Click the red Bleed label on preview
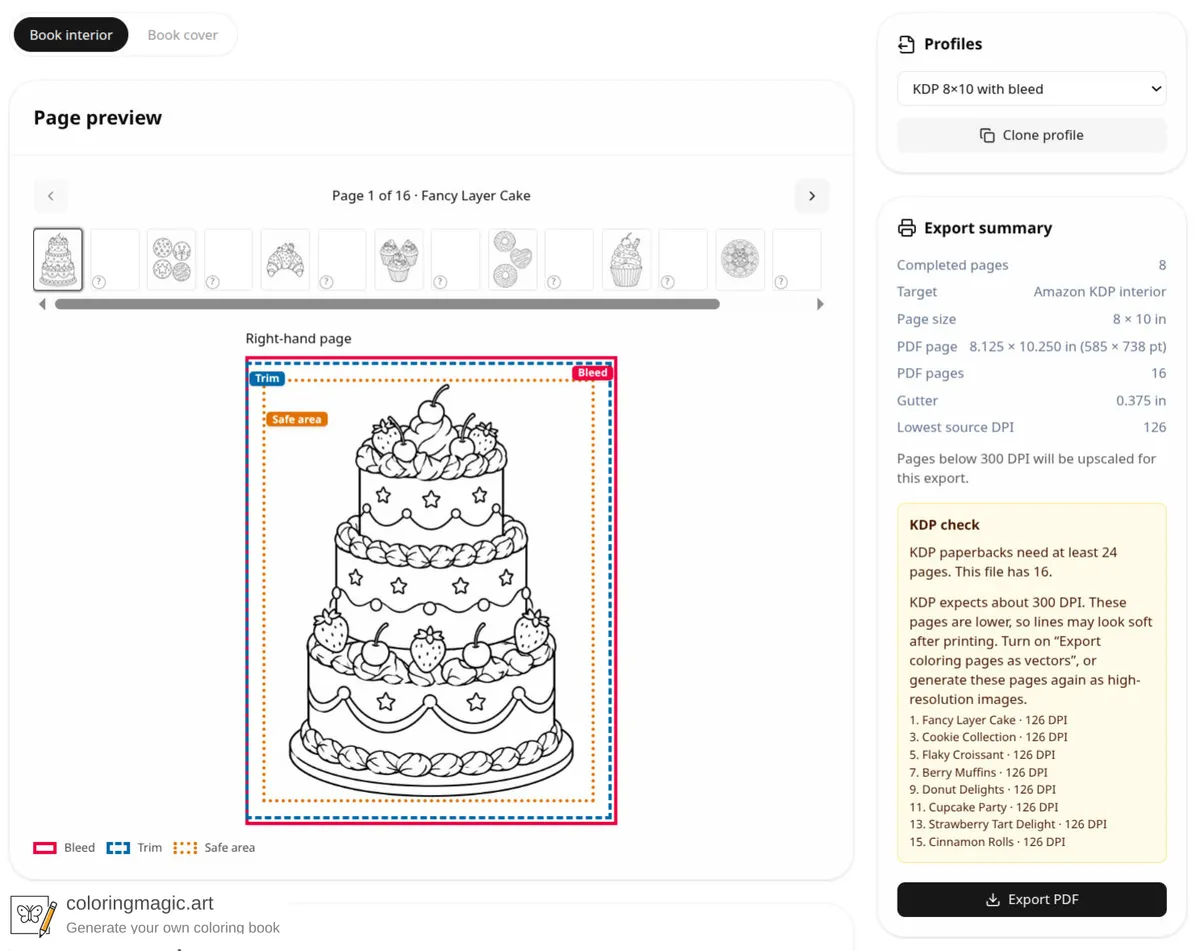The height and width of the screenshot is (951, 1200). pos(592,372)
